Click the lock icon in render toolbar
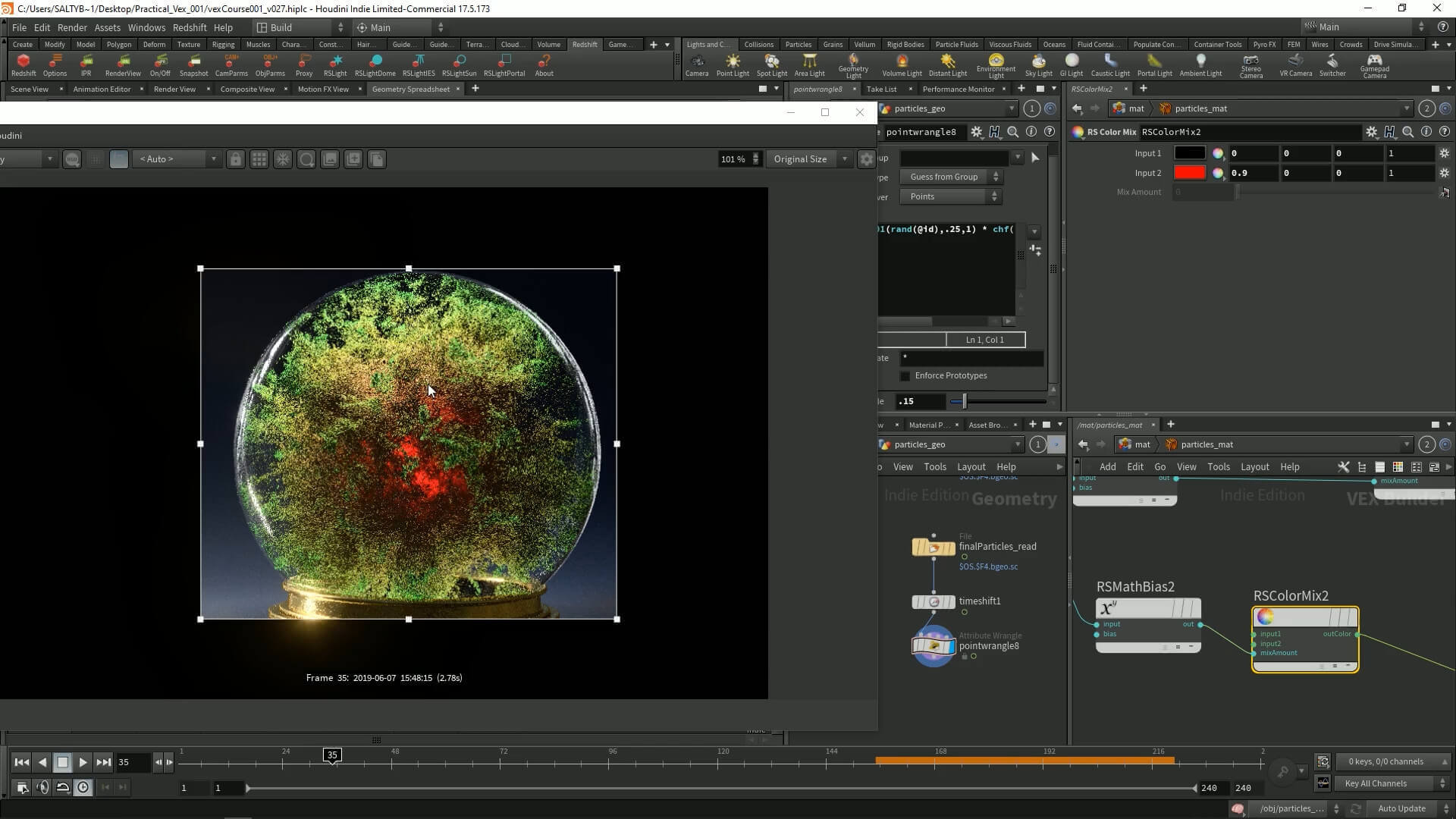This screenshot has height=819, width=1456. [x=236, y=159]
